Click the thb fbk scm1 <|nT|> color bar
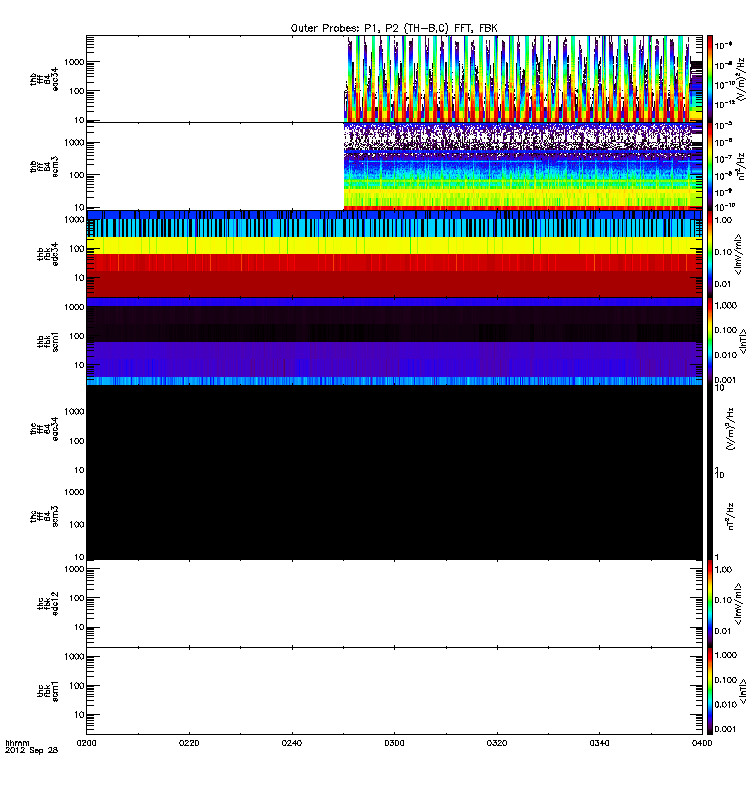This screenshot has height=800, width=750. point(710,340)
